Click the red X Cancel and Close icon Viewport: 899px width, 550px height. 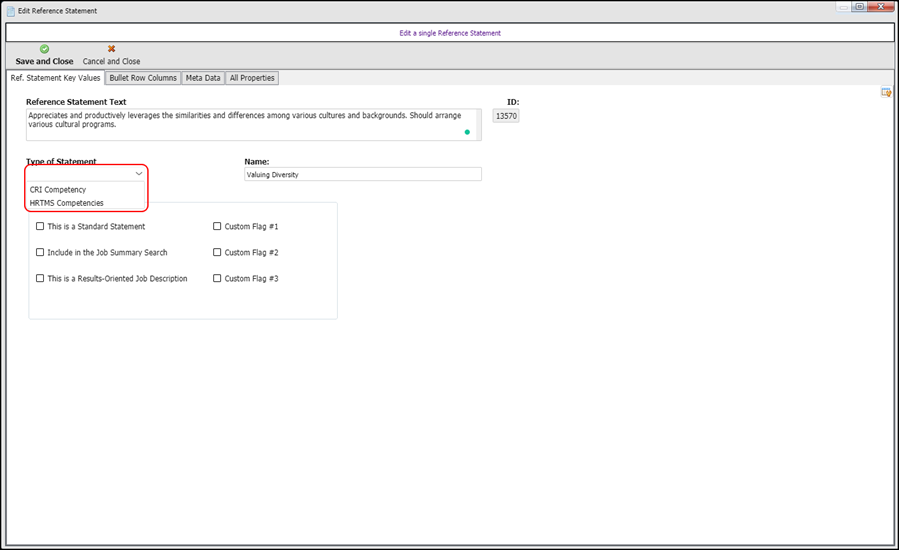(x=111, y=49)
